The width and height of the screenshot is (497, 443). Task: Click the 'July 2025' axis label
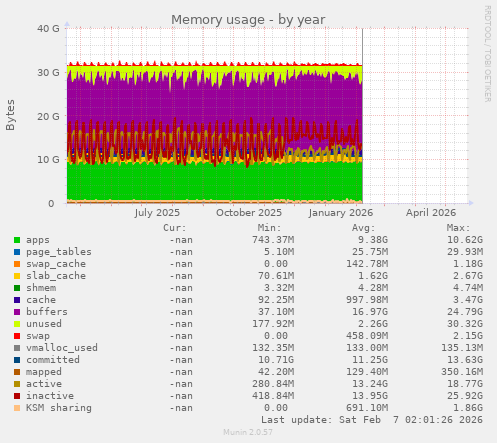click(x=157, y=213)
